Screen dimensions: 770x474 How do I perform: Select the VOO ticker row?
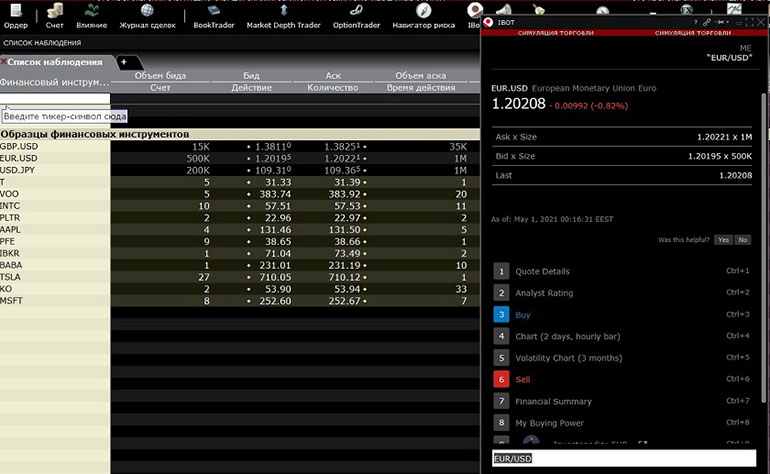240,194
